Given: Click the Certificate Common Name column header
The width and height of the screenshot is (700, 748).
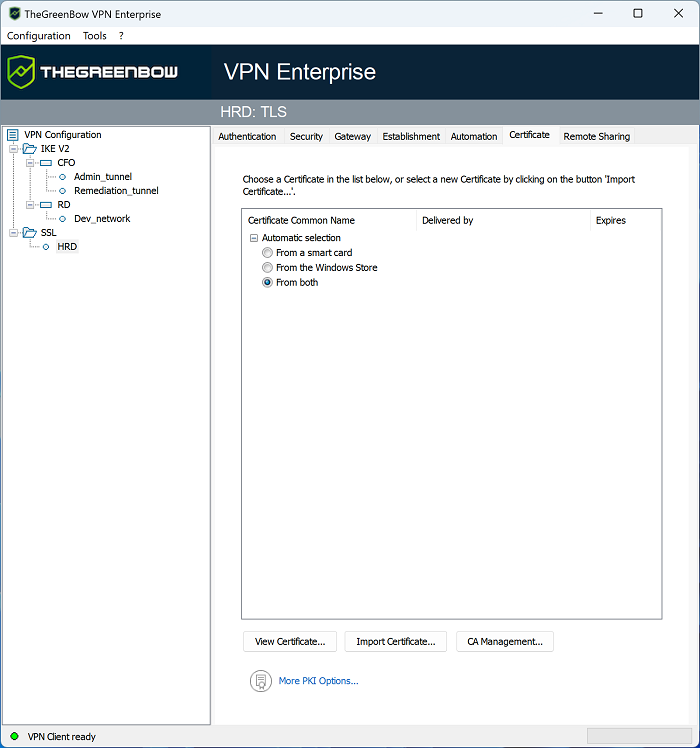Looking at the screenshot, I should (329, 220).
